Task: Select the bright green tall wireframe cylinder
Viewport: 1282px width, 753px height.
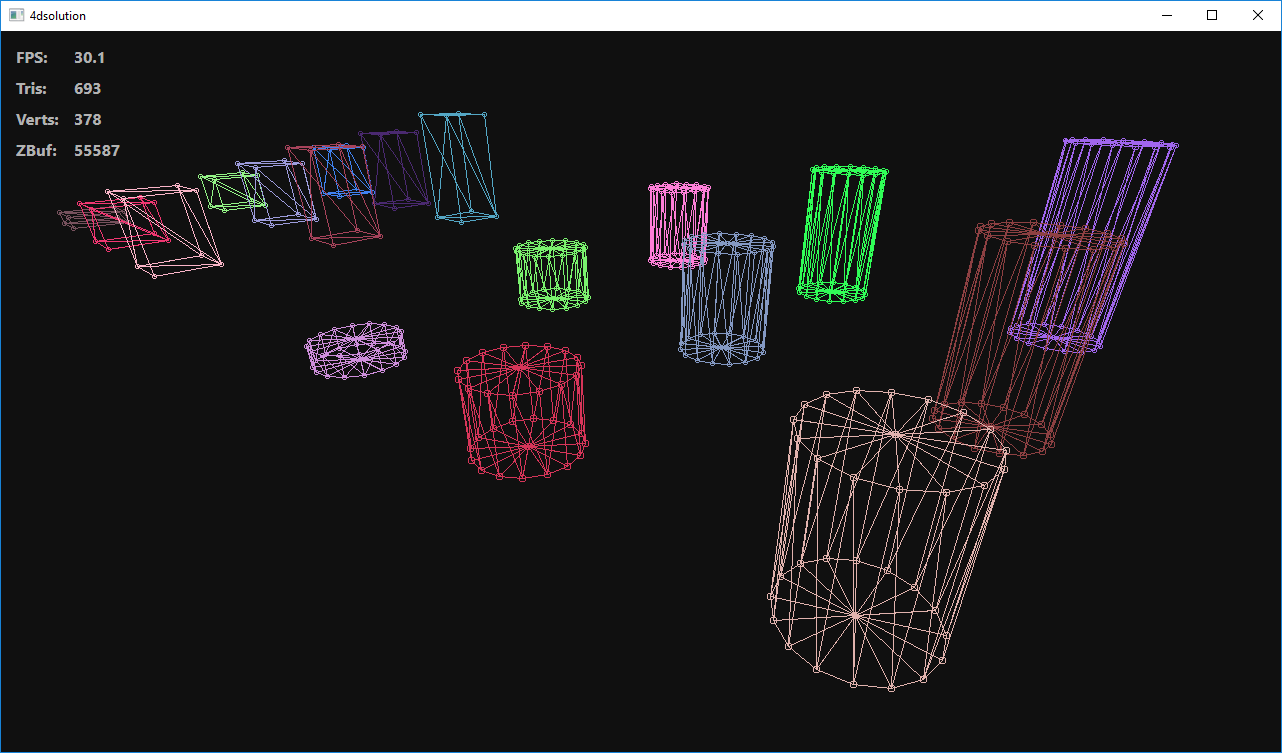Action: pos(843,233)
